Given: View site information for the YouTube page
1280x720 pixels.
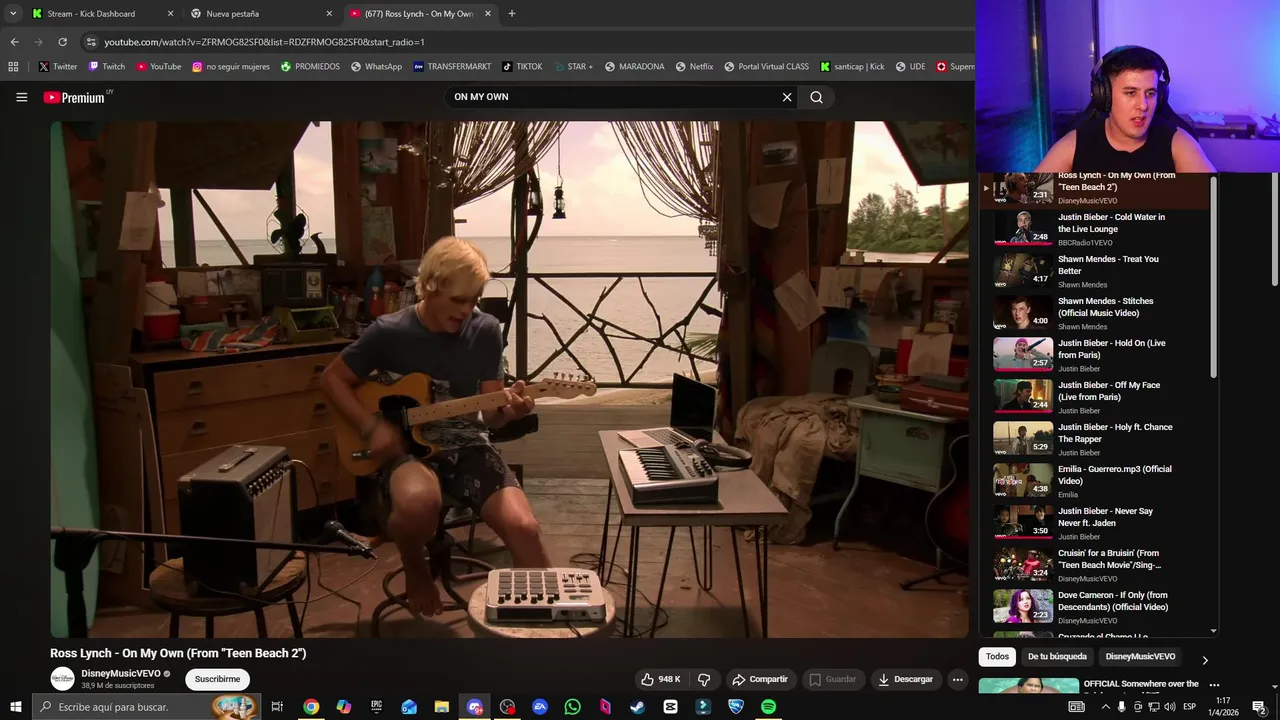Looking at the screenshot, I should coord(91,42).
